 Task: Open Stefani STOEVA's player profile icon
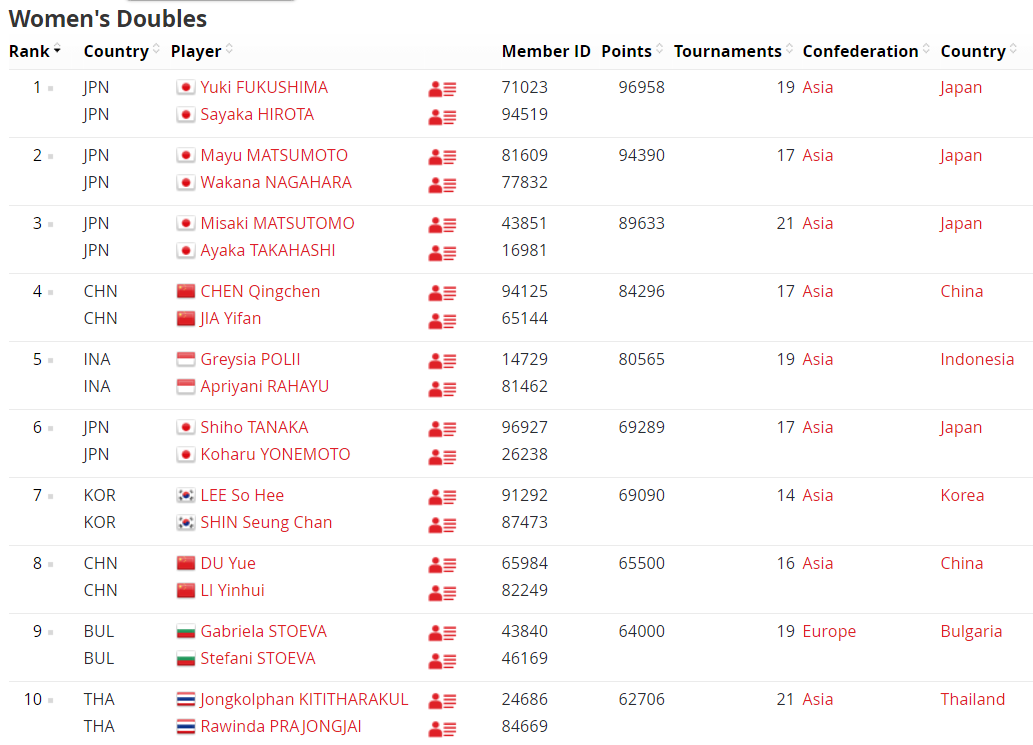pos(442,661)
